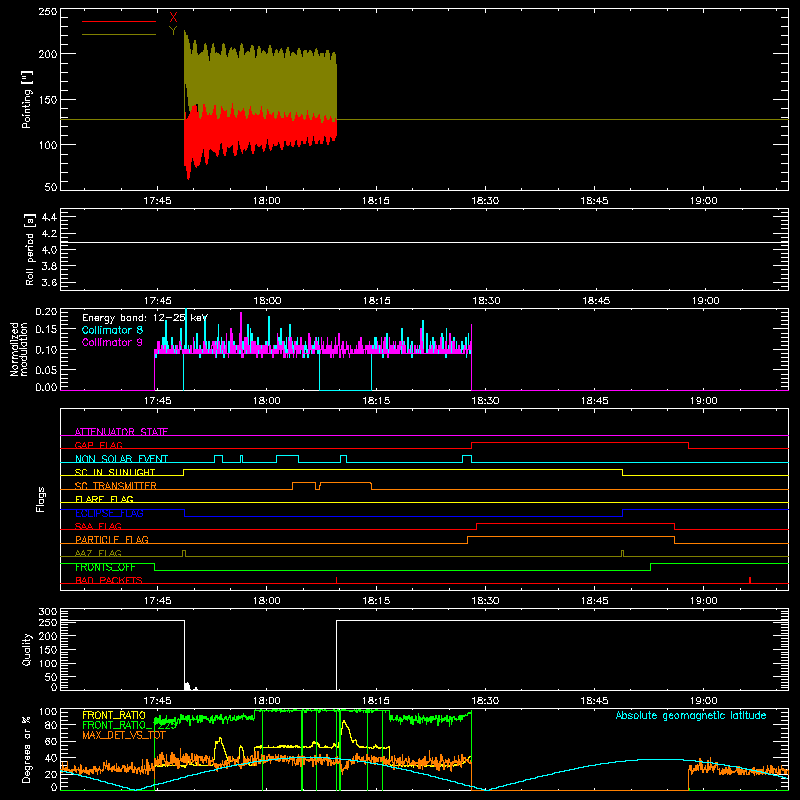This screenshot has width=800, height=800.
Task: Select the SAA_FLAG label
Action: (98, 526)
